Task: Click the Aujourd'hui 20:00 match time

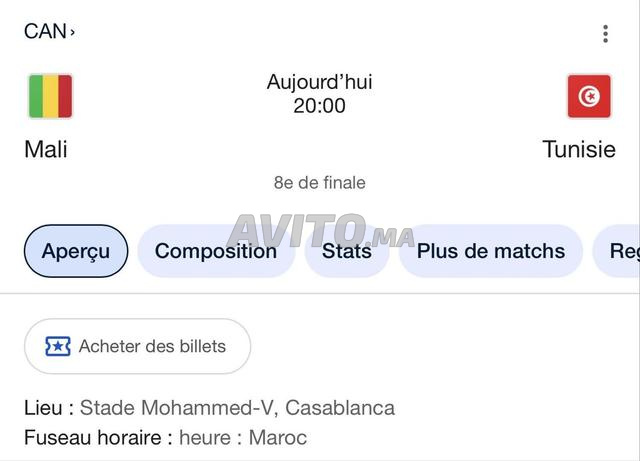Action: pos(319,94)
